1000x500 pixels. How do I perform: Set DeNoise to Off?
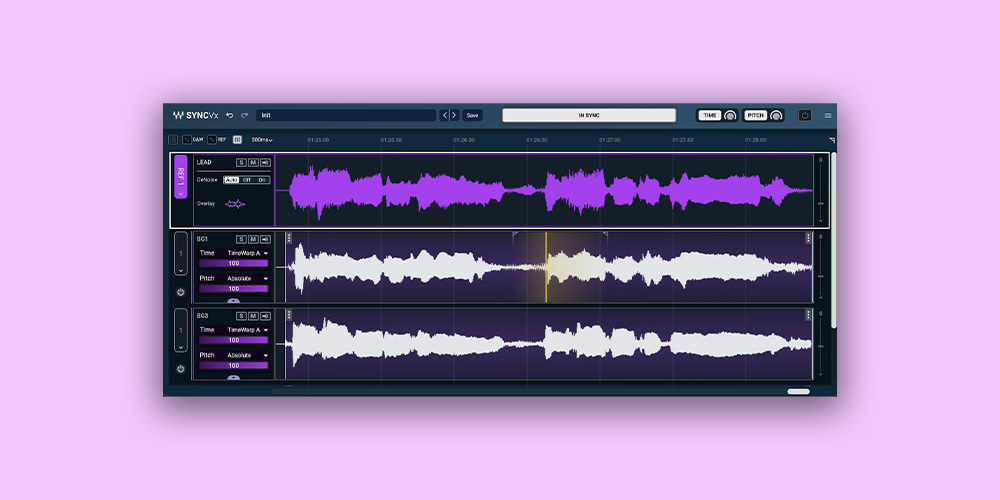247,180
